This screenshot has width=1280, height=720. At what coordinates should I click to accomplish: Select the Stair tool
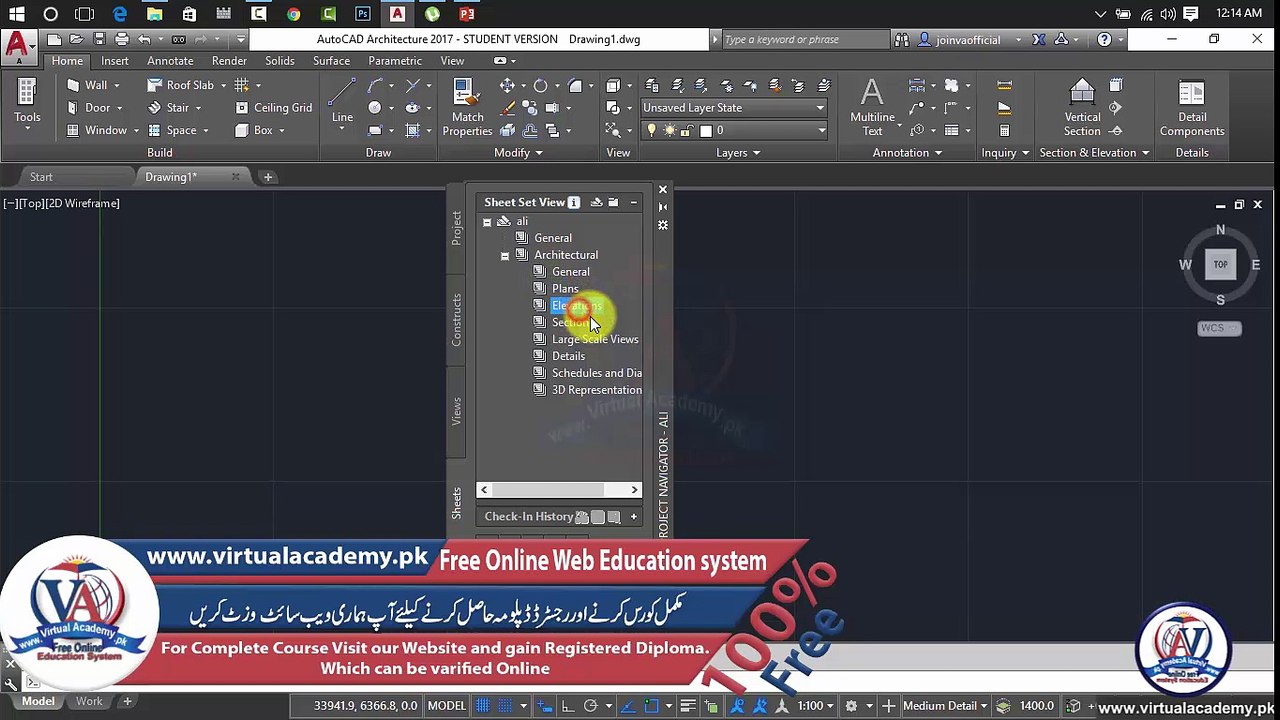tap(168, 108)
